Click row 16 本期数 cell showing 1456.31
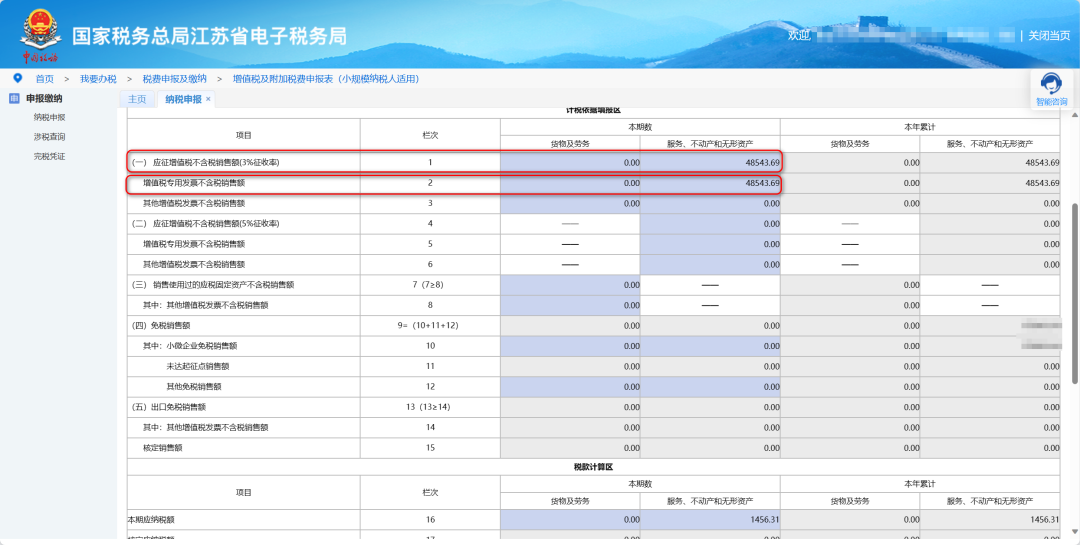 pos(710,520)
